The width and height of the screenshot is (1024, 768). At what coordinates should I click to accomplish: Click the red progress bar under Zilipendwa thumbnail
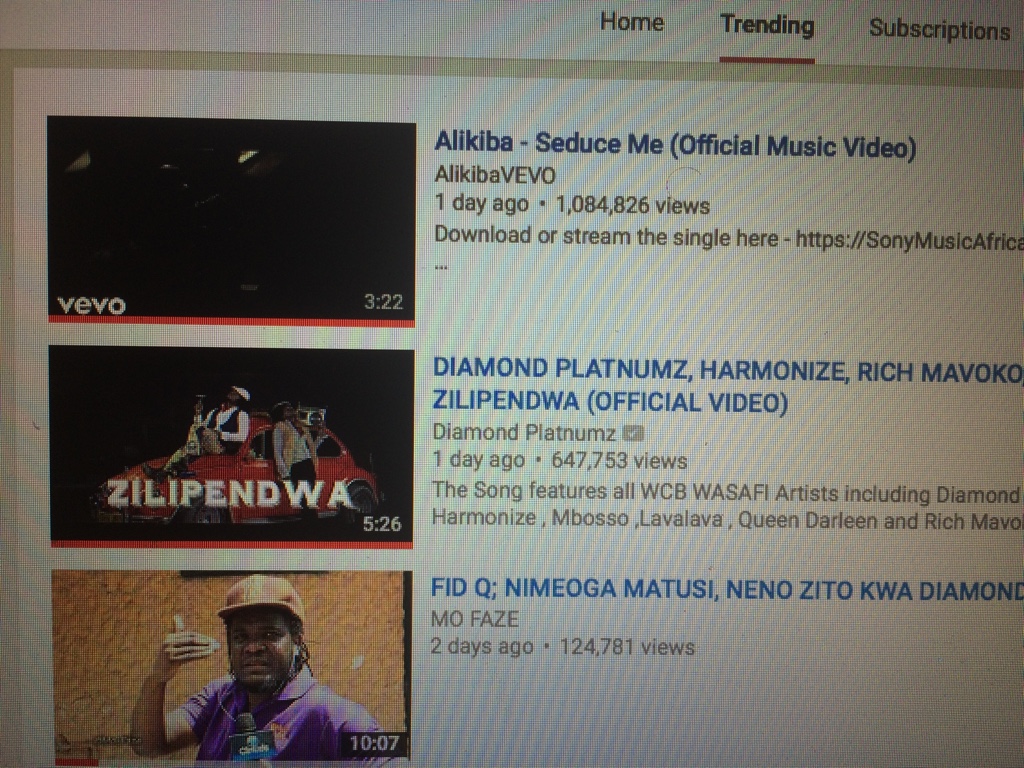pyautogui.click(x=232, y=544)
